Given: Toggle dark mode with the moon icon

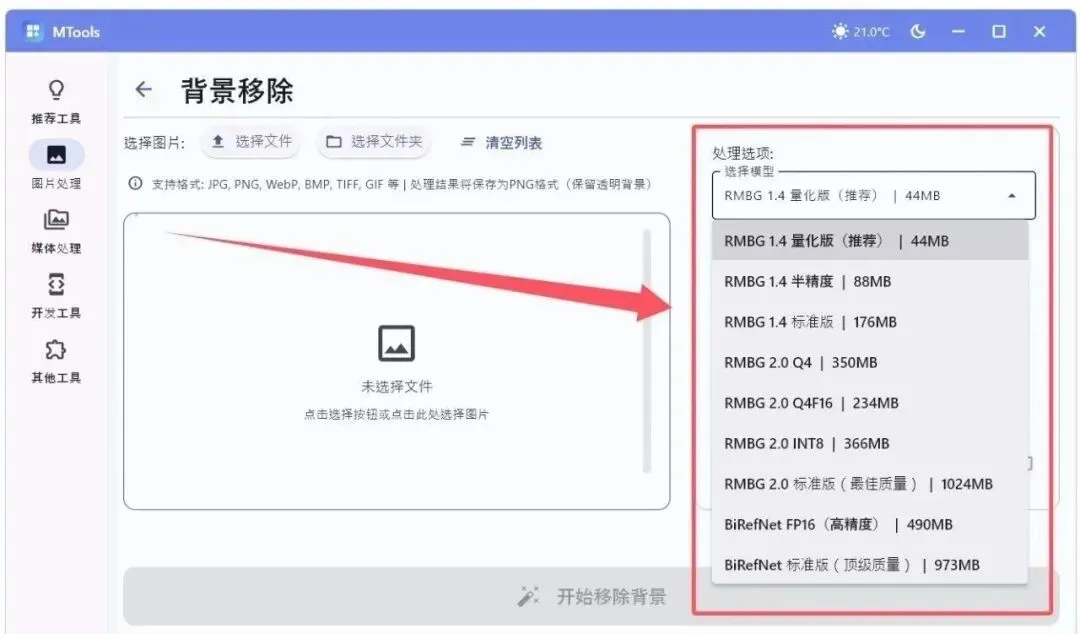Looking at the screenshot, I should click(x=917, y=32).
